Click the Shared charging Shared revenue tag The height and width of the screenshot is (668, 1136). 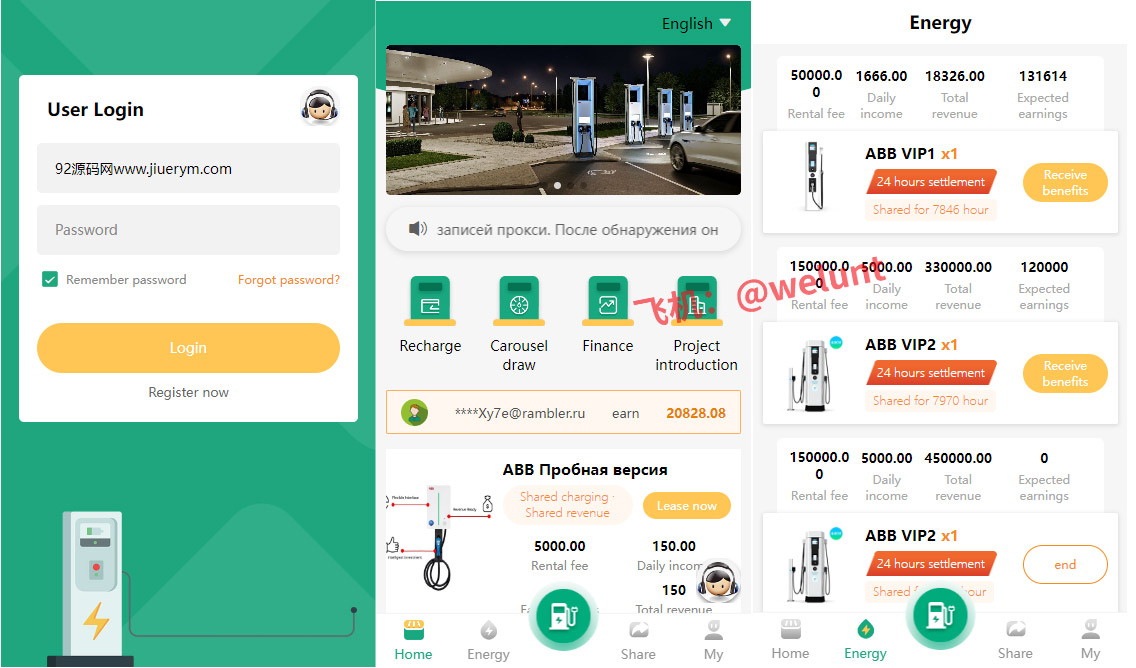567,504
